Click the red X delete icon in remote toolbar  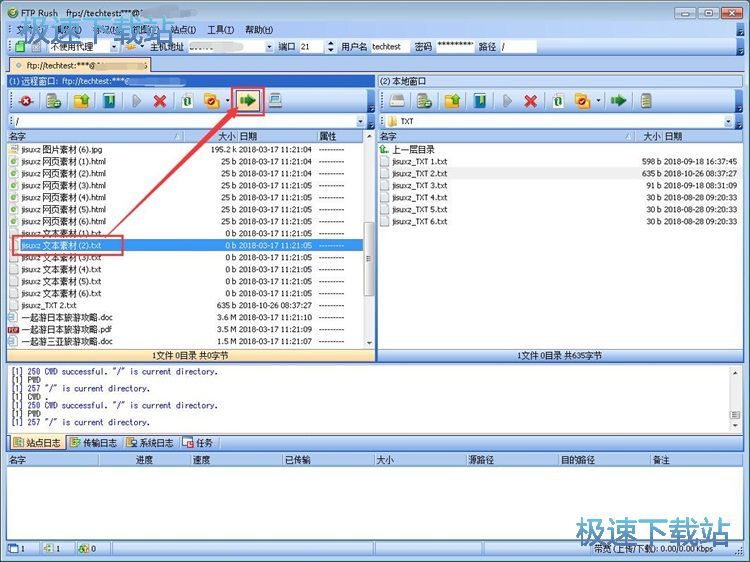pyautogui.click(x=160, y=101)
